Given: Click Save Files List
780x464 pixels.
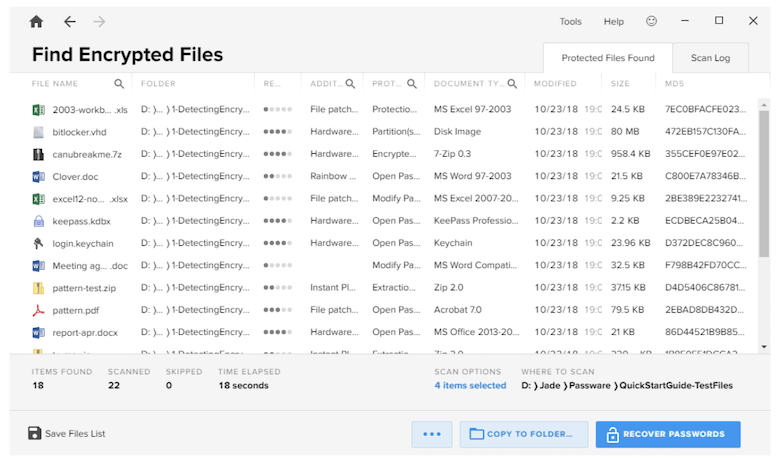Looking at the screenshot, I should coord(75,434).
